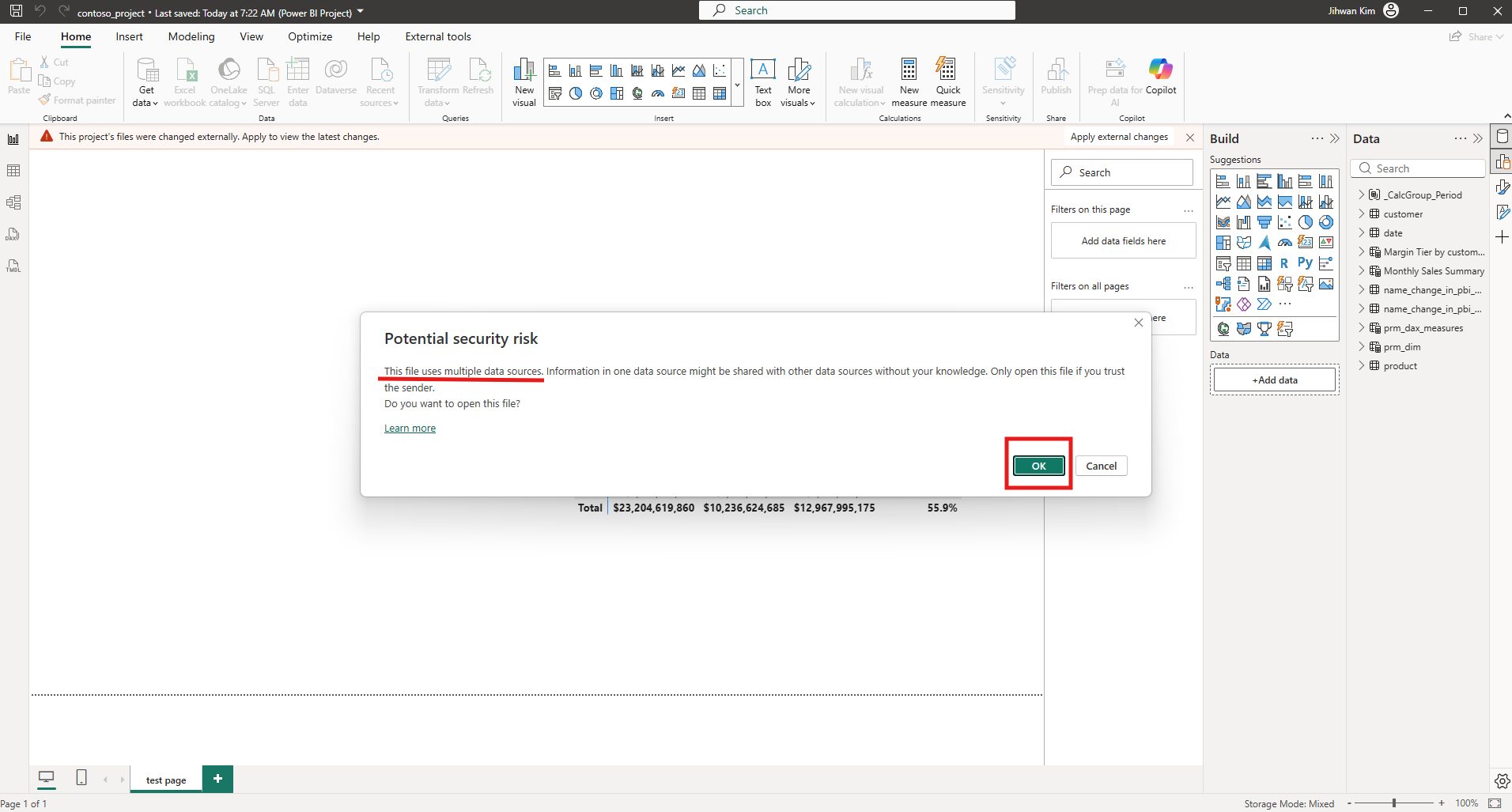
Task: Open the Optimize ribbon tab
Action: coord(310,36)
